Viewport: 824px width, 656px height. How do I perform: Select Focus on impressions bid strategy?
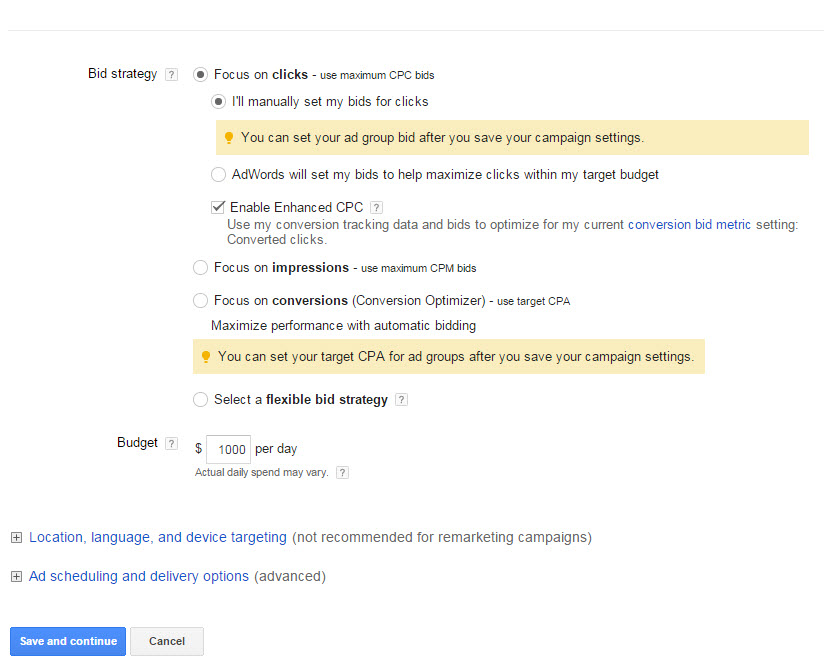200,267
